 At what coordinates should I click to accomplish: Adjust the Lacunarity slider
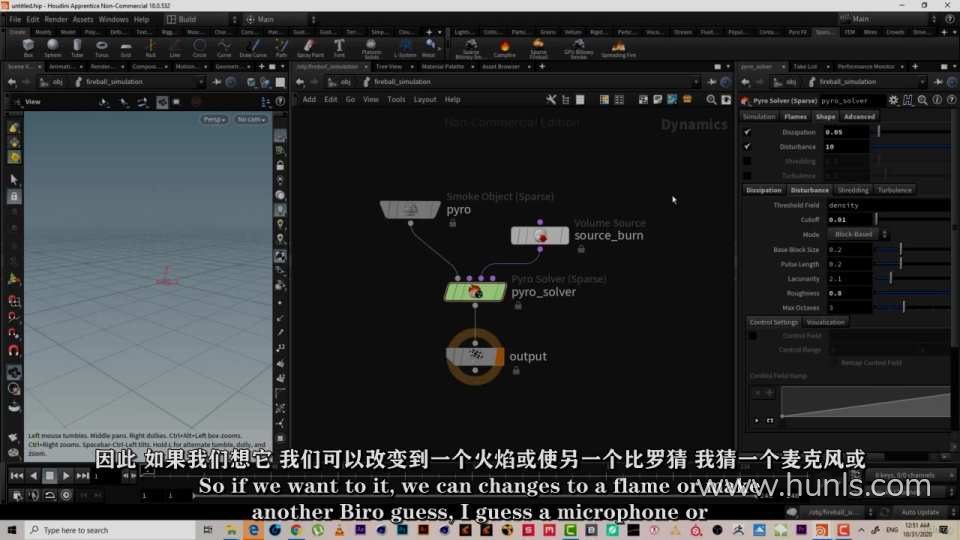pos(912,279)
